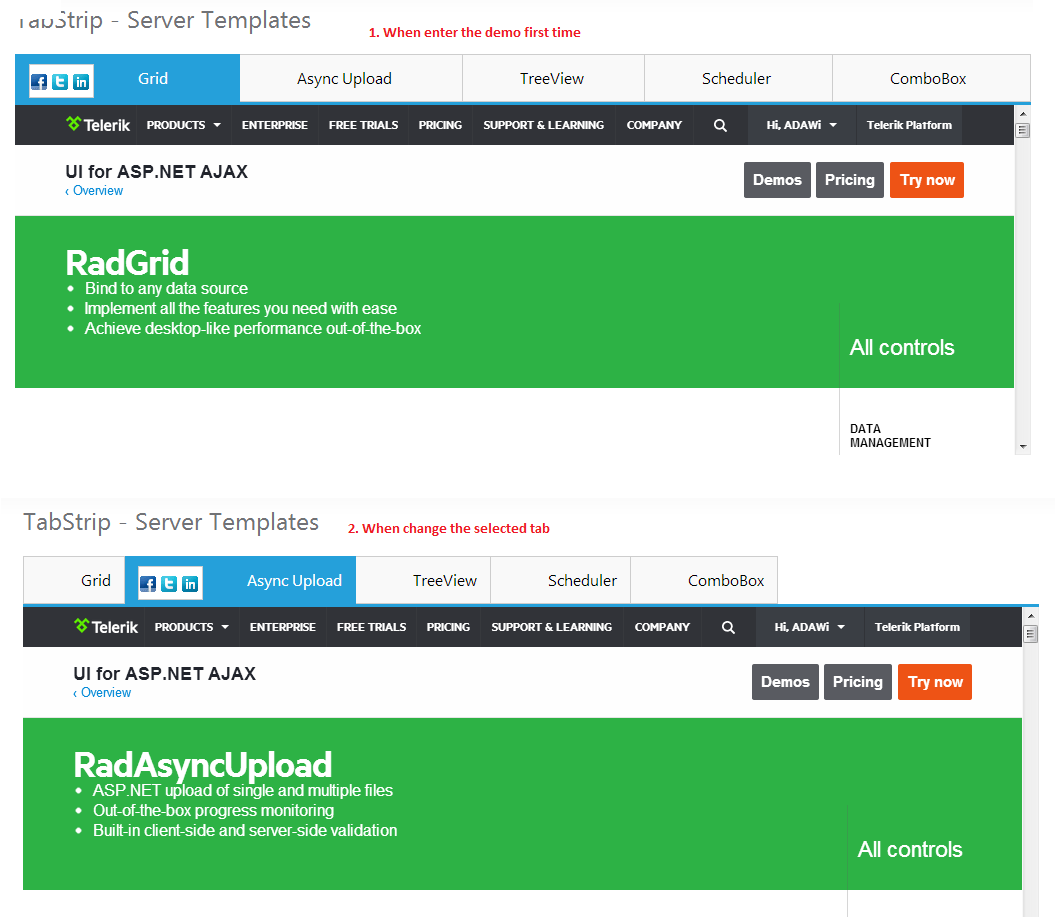Click the orange Try now button in lower page
1055x917 pixels.
pyautogui.click(x=935, y=682)
